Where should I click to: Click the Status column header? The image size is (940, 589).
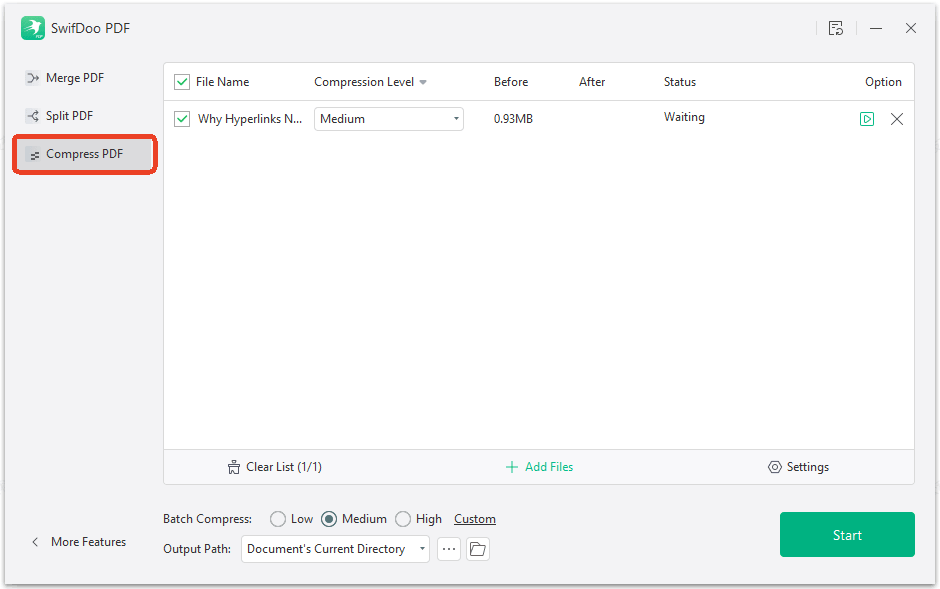click(680, 82)
